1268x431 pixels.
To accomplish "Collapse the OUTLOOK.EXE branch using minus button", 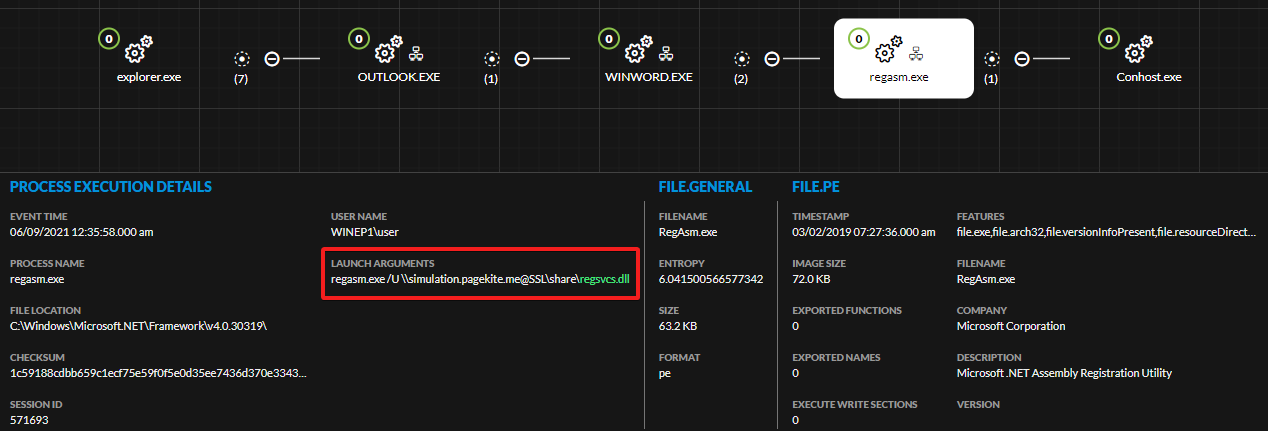I will [521, 59].
